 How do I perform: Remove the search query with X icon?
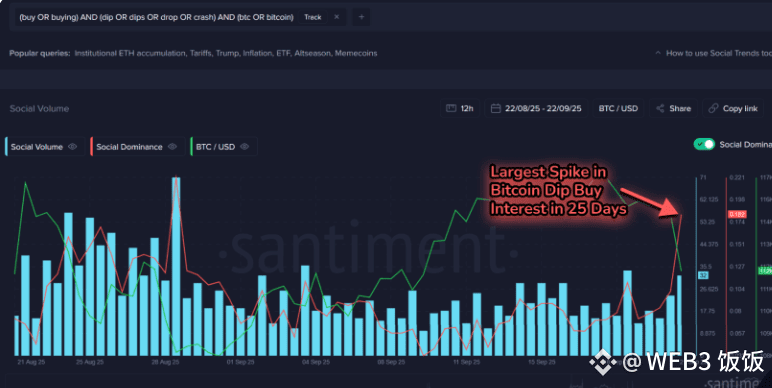pos(337,17)
